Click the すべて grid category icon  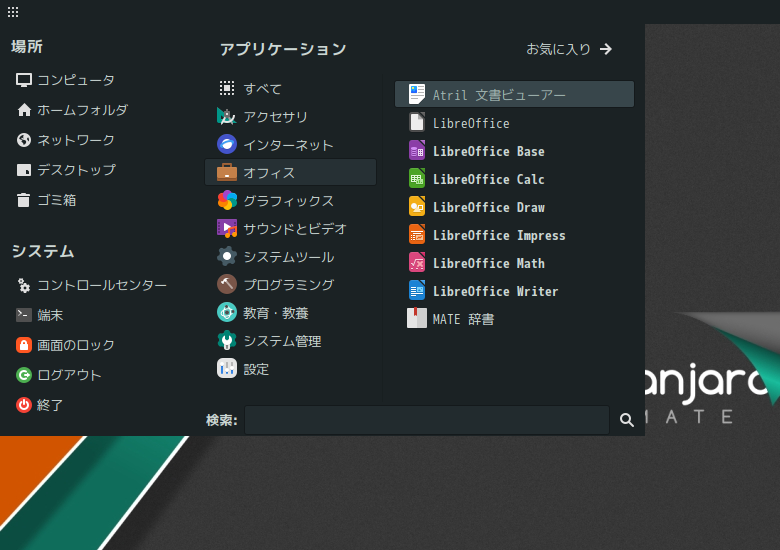click(227, 89)
